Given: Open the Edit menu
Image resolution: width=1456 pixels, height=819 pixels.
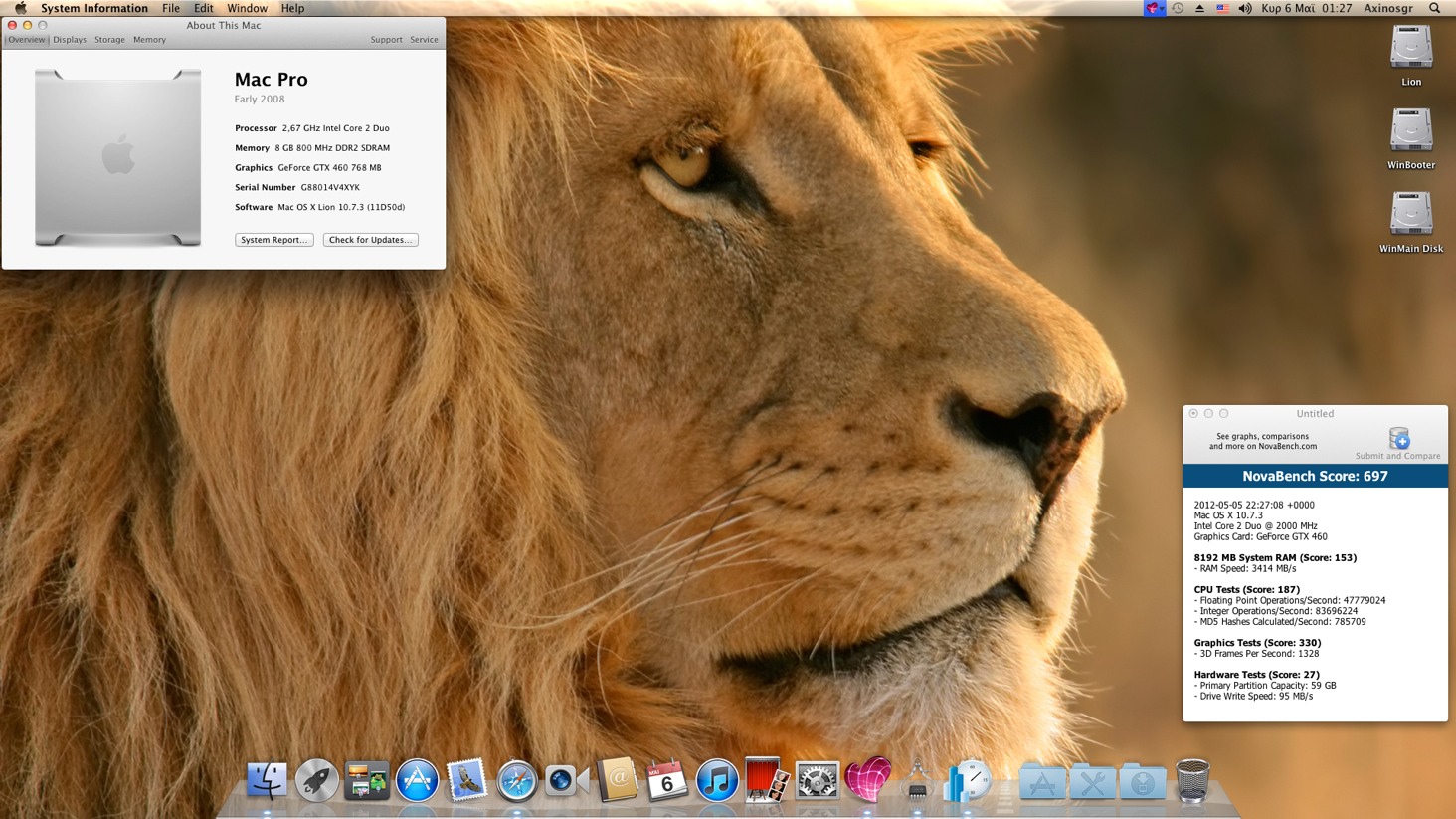Looking at the screenshot, I should point(203,8).
